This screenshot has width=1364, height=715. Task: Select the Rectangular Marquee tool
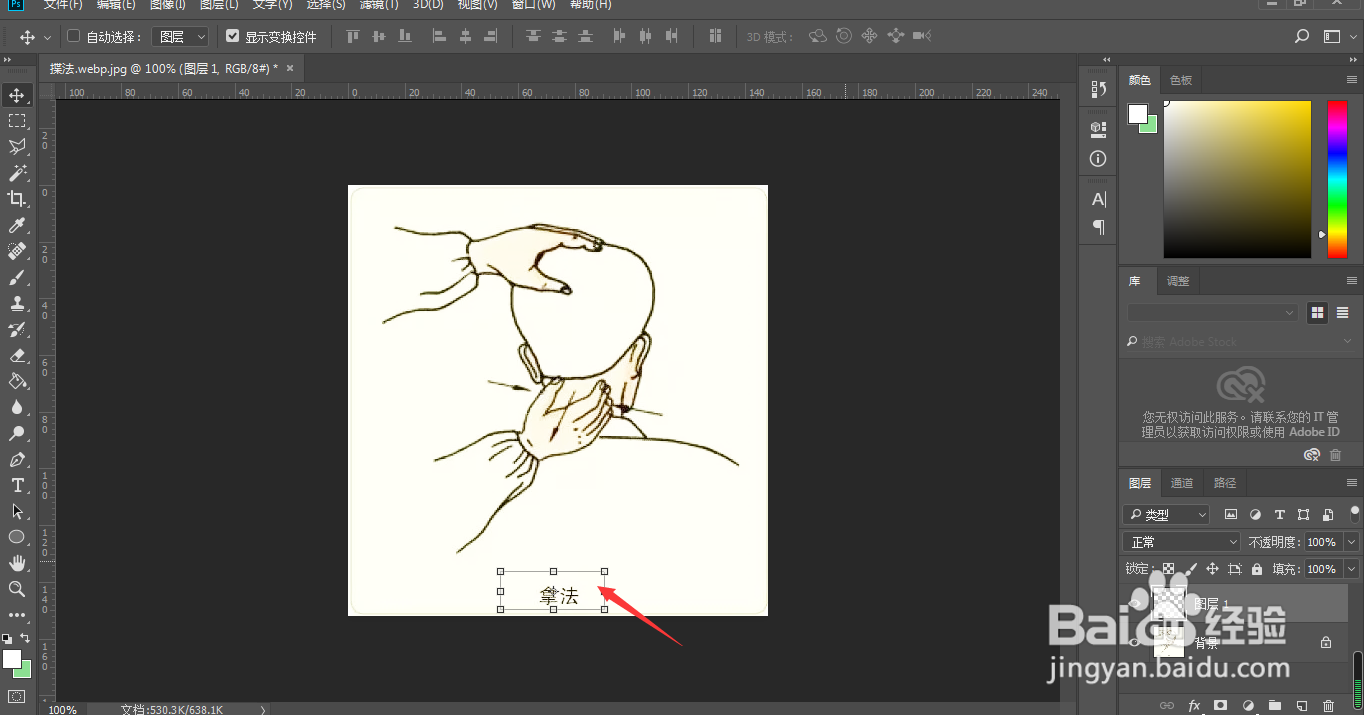pyautogui.click(x=17, y=121)
